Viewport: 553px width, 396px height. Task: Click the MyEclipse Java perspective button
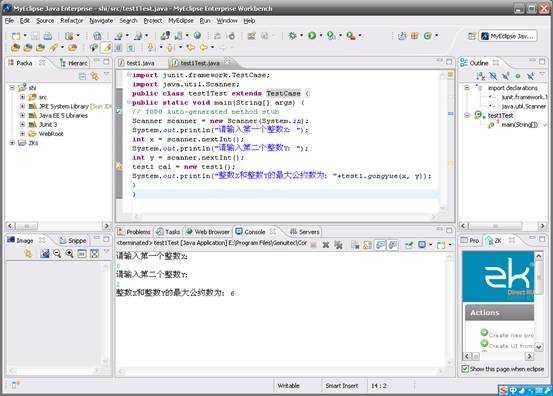[508, 36]
